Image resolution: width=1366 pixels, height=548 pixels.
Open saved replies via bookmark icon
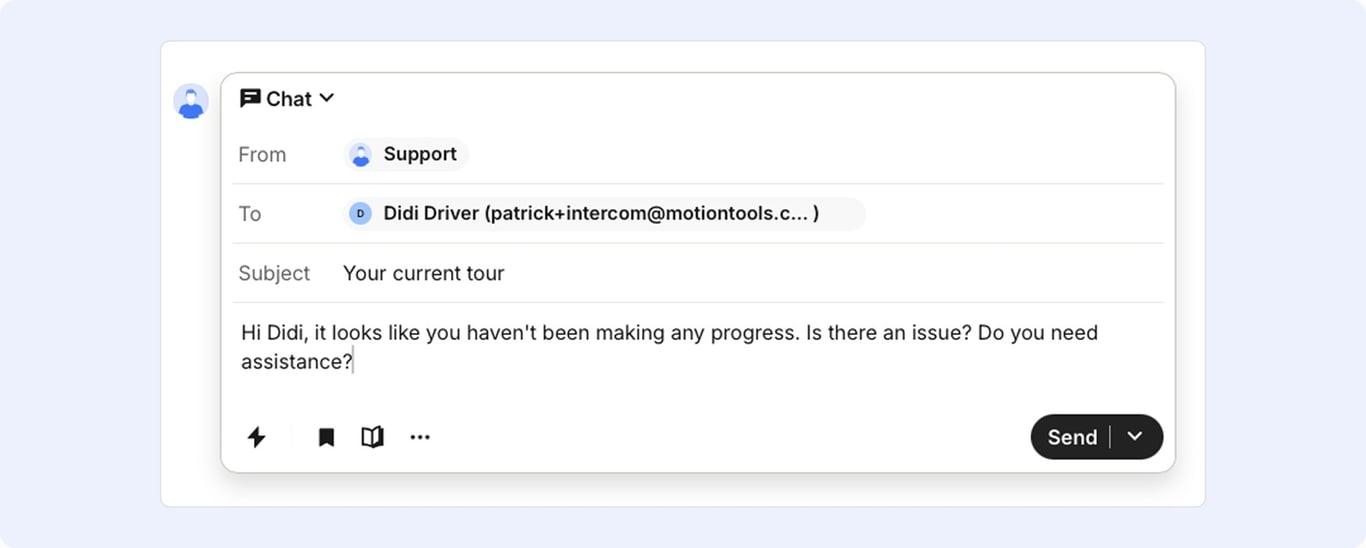326,437
